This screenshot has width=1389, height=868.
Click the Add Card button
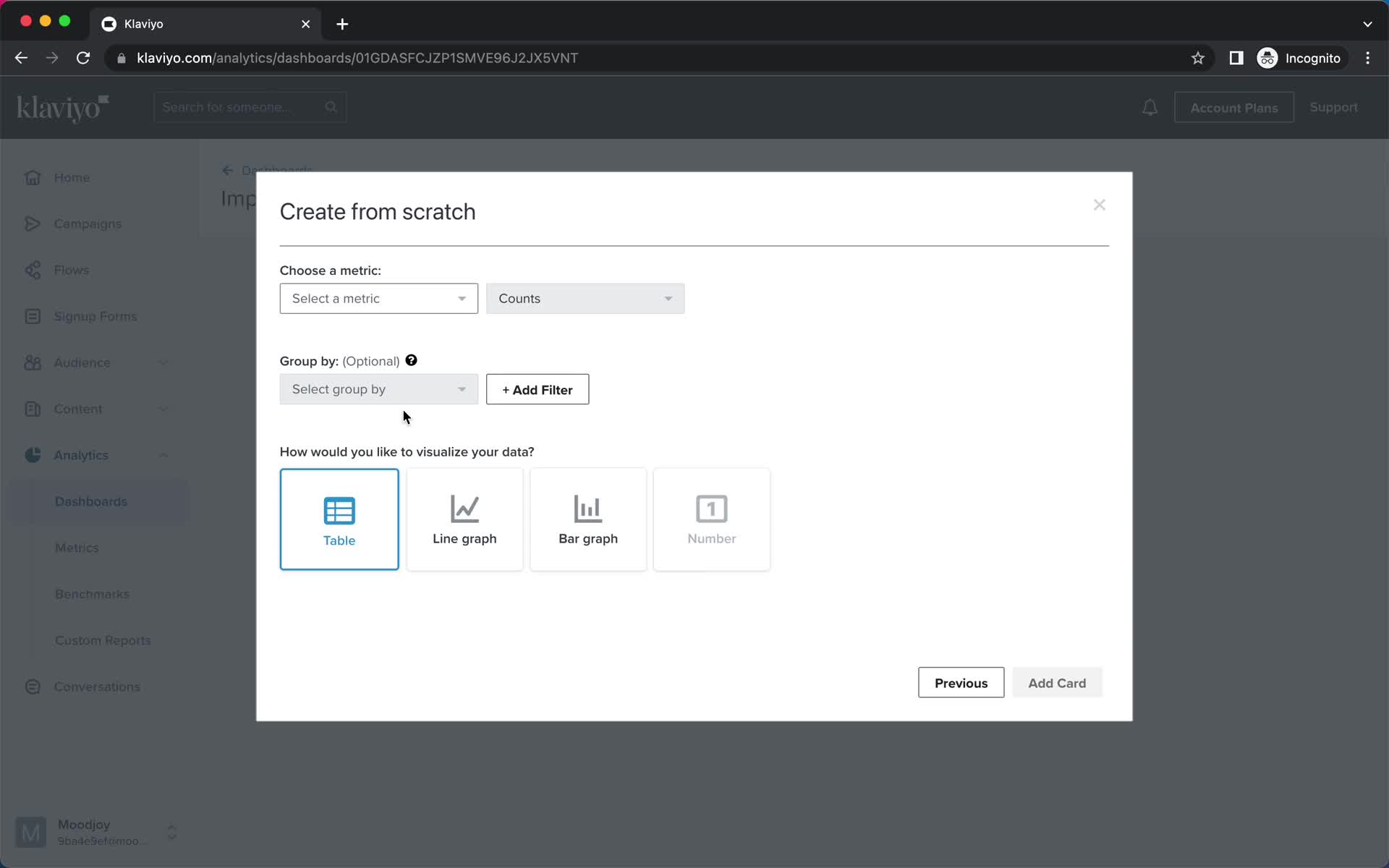point(1057,683)
